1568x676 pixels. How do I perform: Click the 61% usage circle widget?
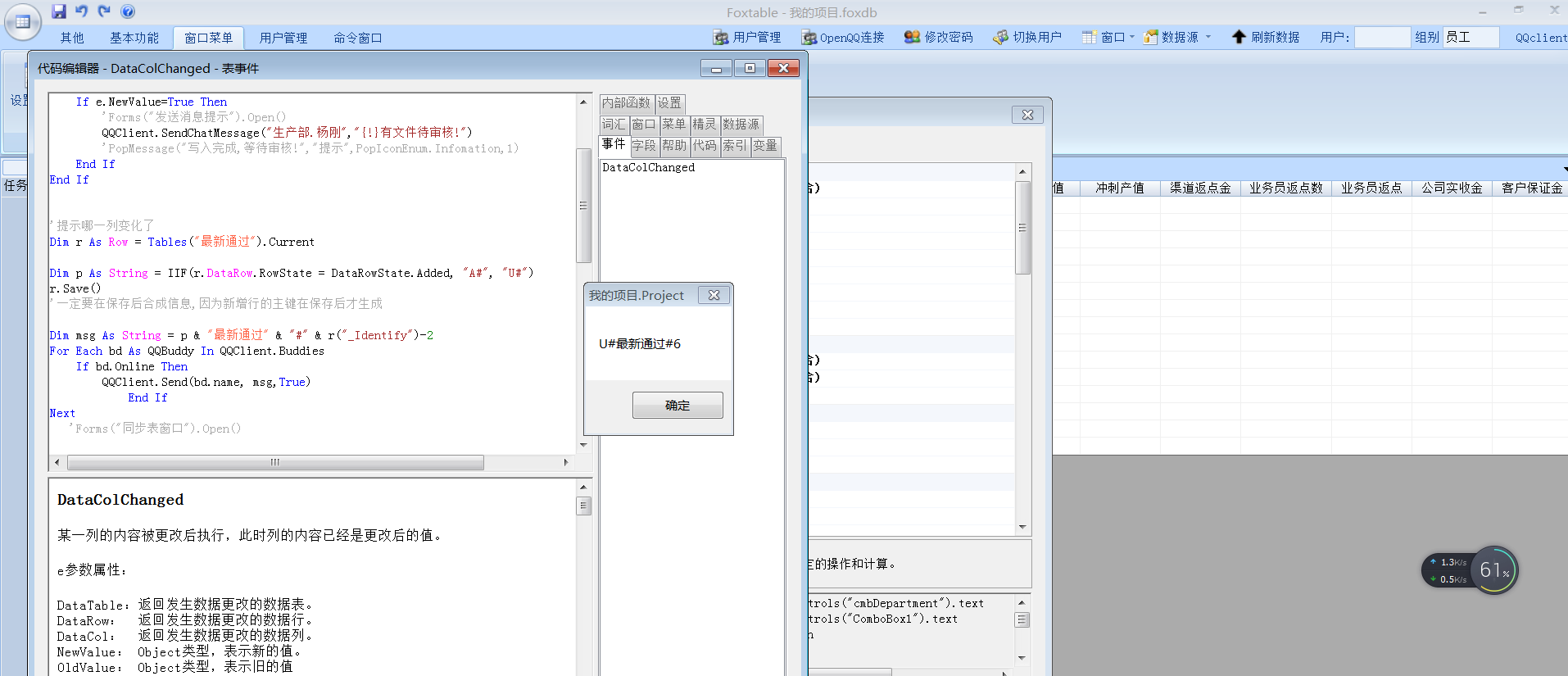pyautogui.click(x=1494, y=570)
